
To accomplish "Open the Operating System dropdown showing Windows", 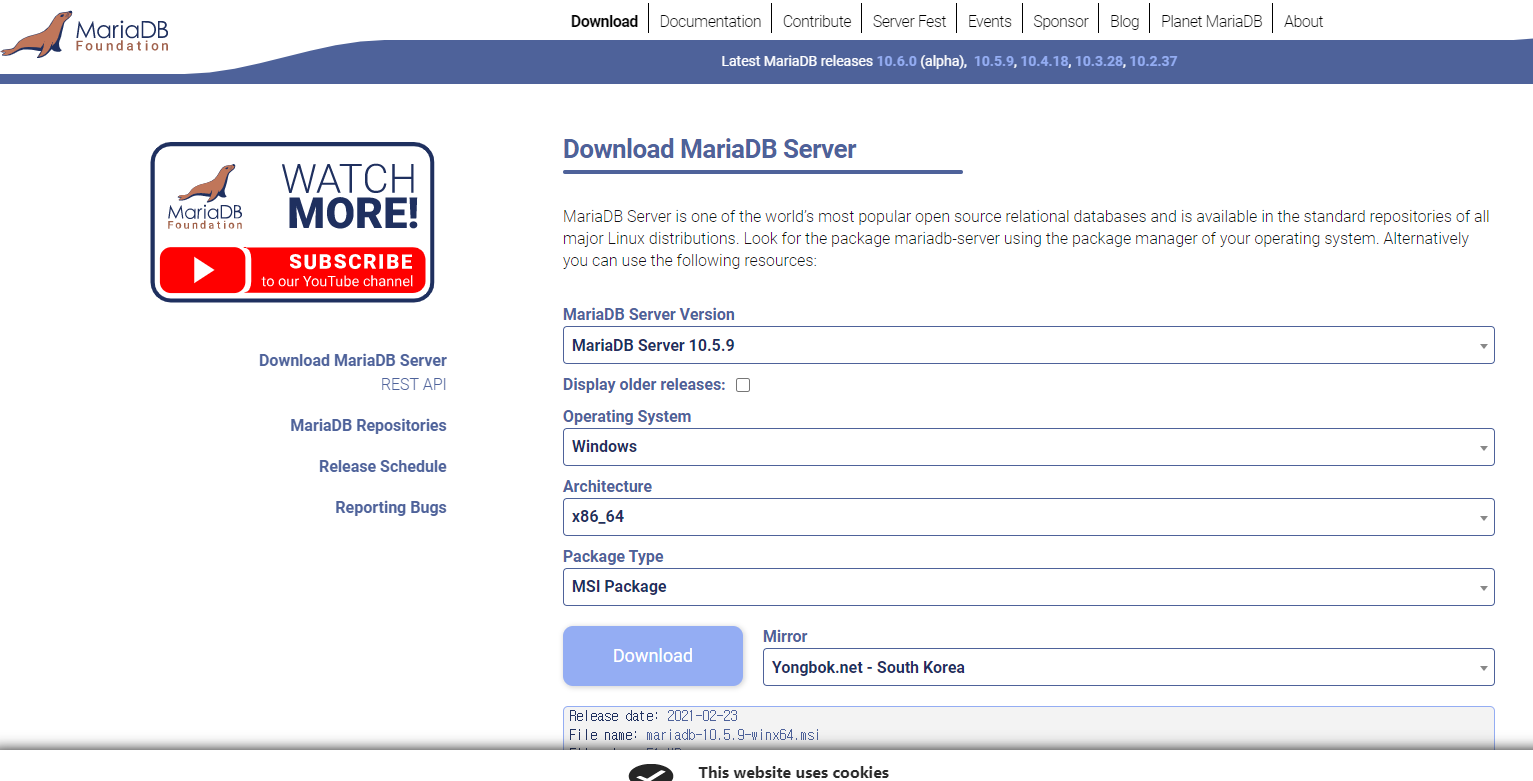I will [1028, 447].
